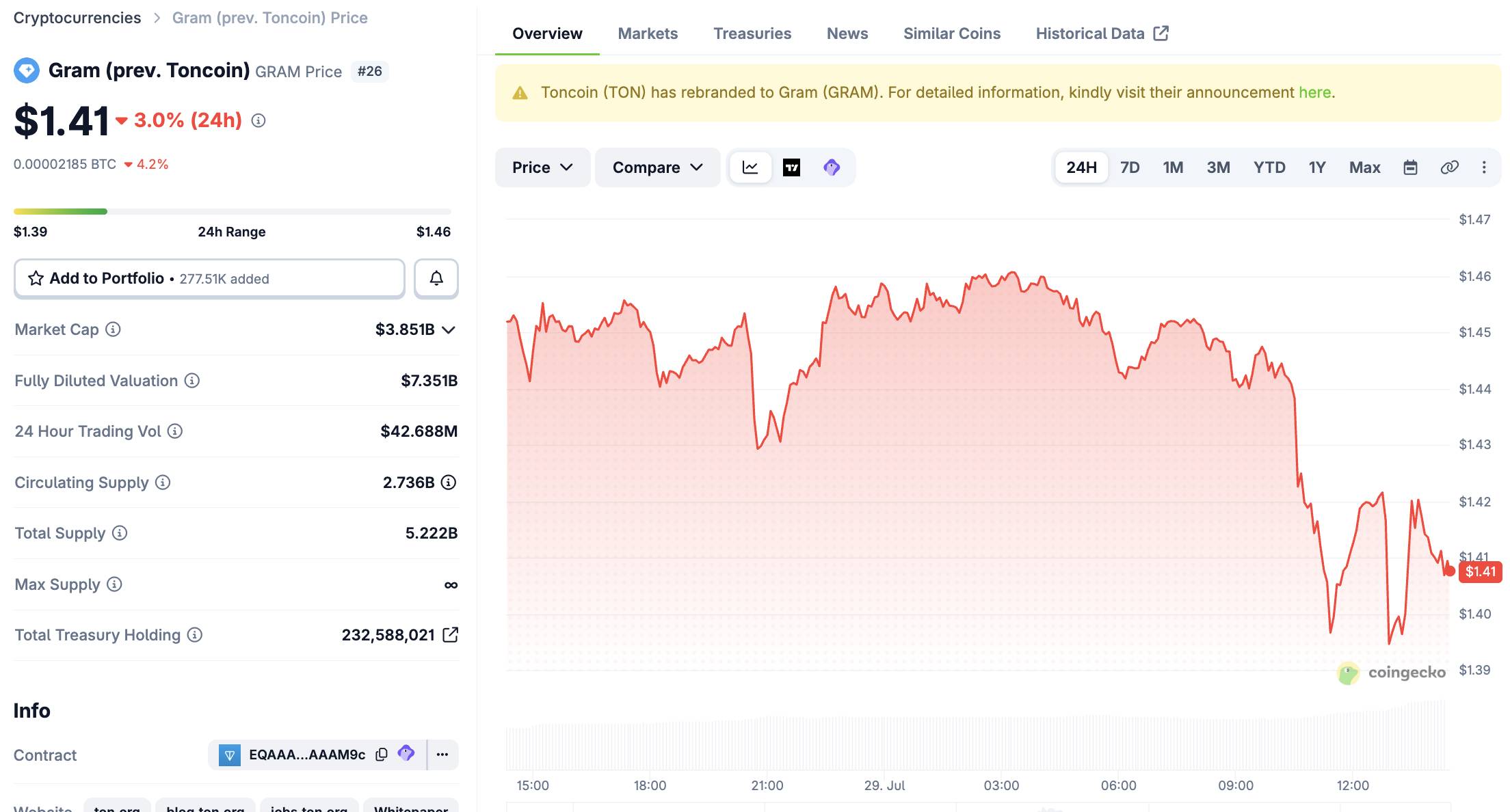Click Add to Portfolio button

(x=209, y=278)
